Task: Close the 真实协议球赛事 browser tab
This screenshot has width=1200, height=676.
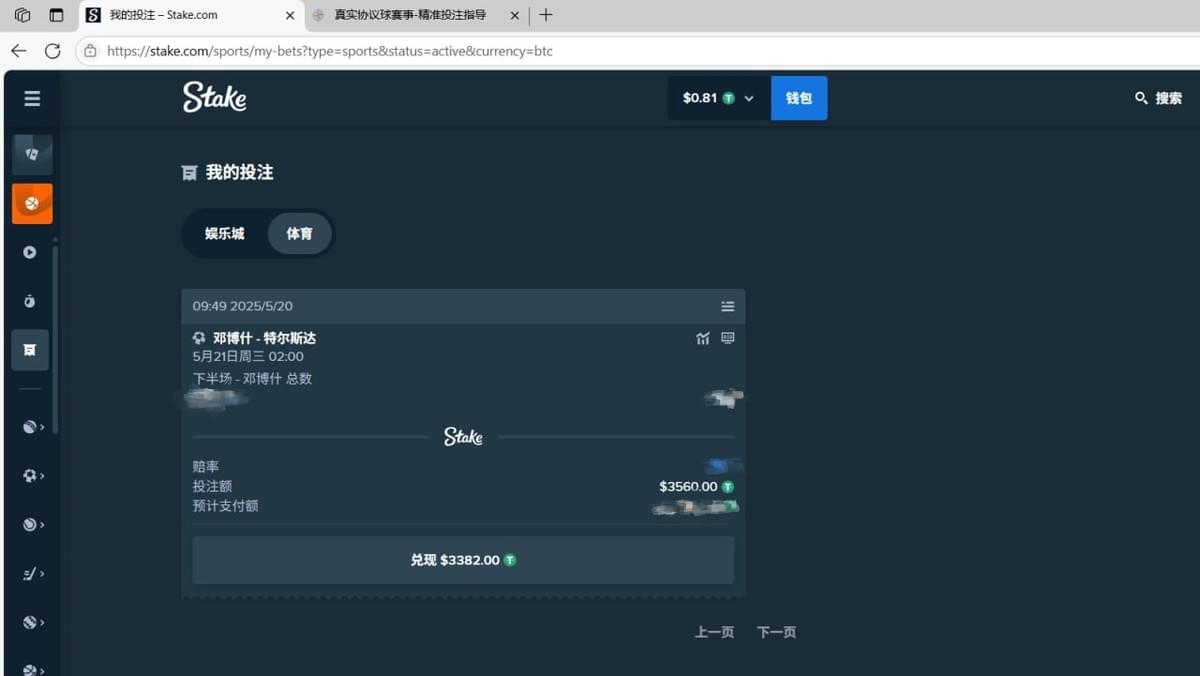Action: coord(515,15)
